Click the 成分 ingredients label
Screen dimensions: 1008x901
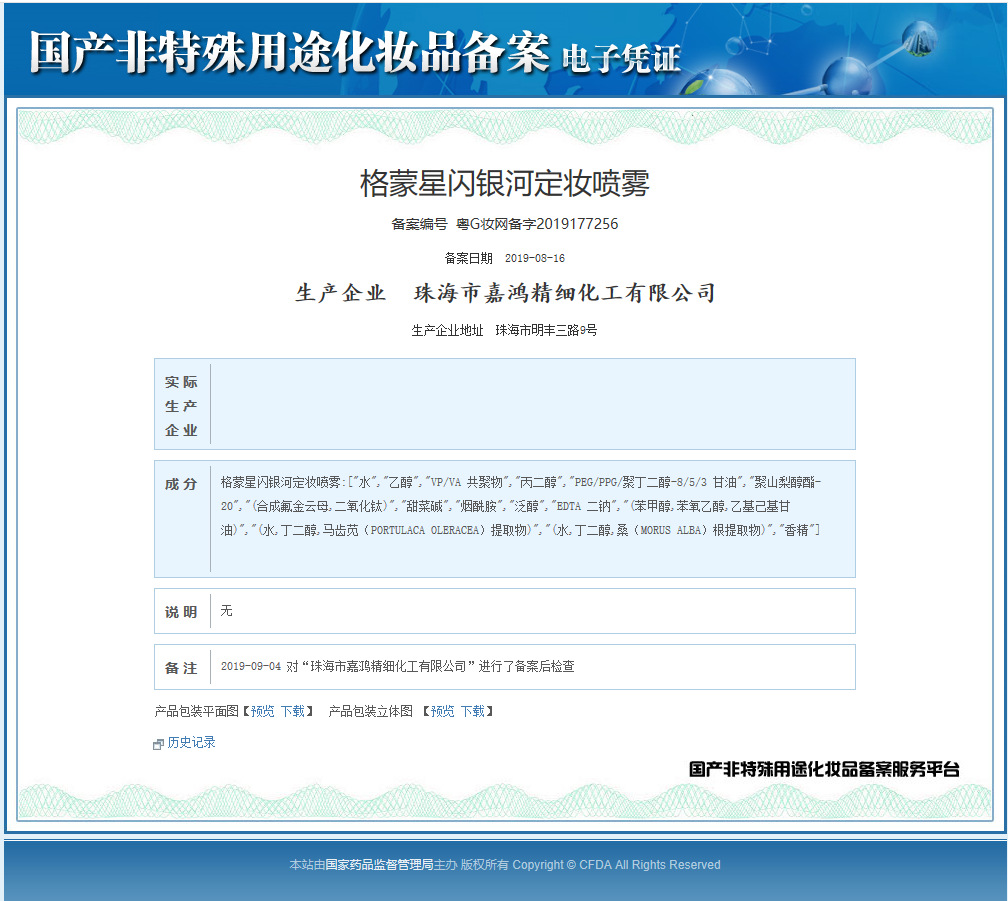pos(181,484)
